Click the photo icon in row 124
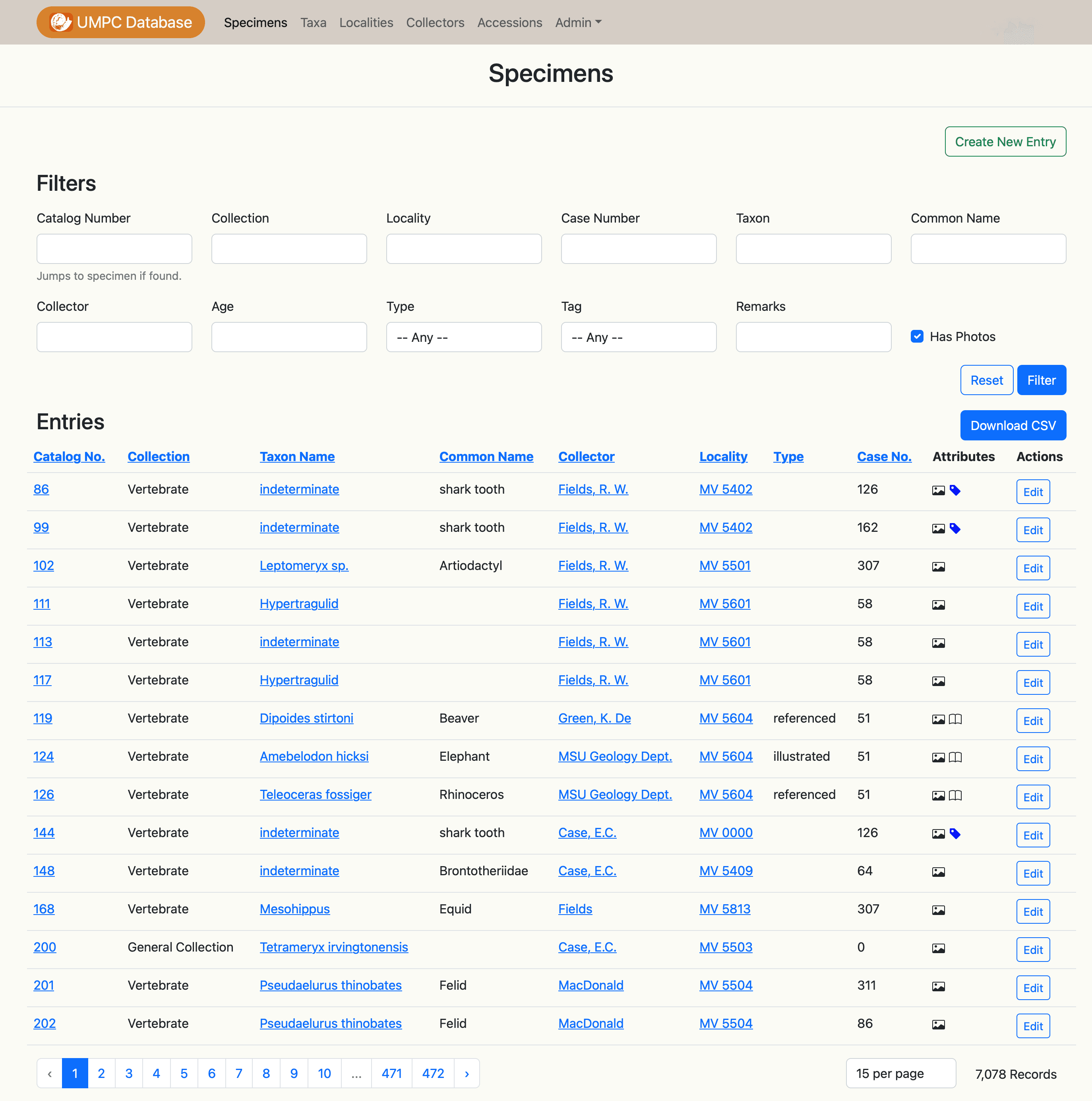1092x1101 pixels. [x=938, y=757]
